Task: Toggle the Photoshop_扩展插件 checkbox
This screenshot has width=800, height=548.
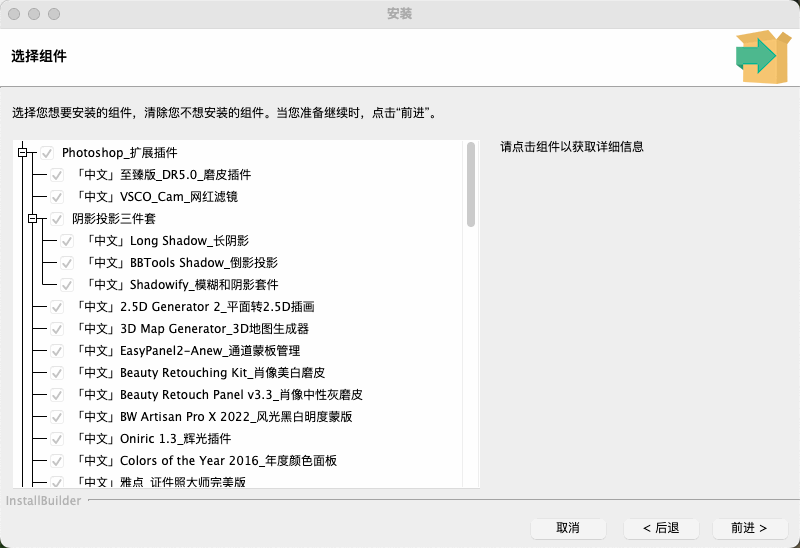Action: click(47, 153)
